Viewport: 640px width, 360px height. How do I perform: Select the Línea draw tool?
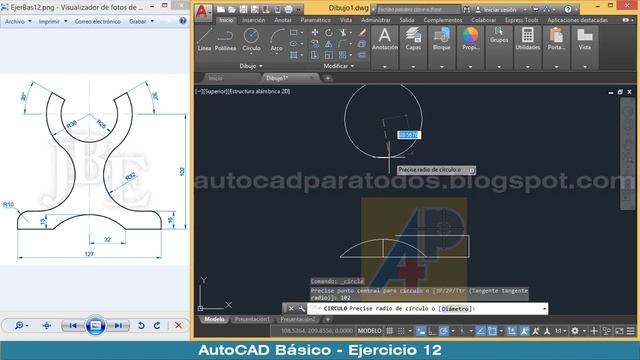(204, 40)
